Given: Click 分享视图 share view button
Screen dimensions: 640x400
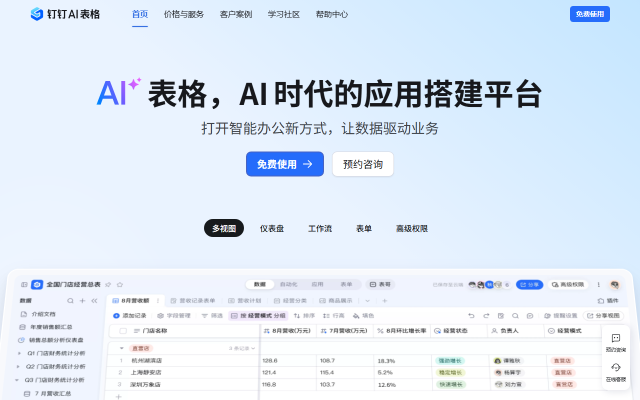Looking at the screenshot, I should (603, 316).
